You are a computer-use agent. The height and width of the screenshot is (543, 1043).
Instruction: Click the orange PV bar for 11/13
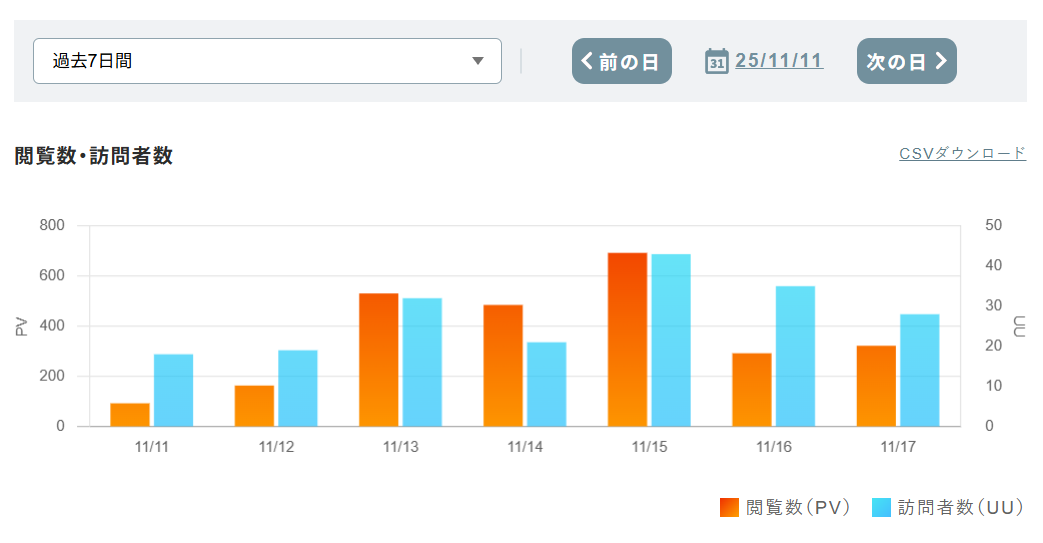379,360
